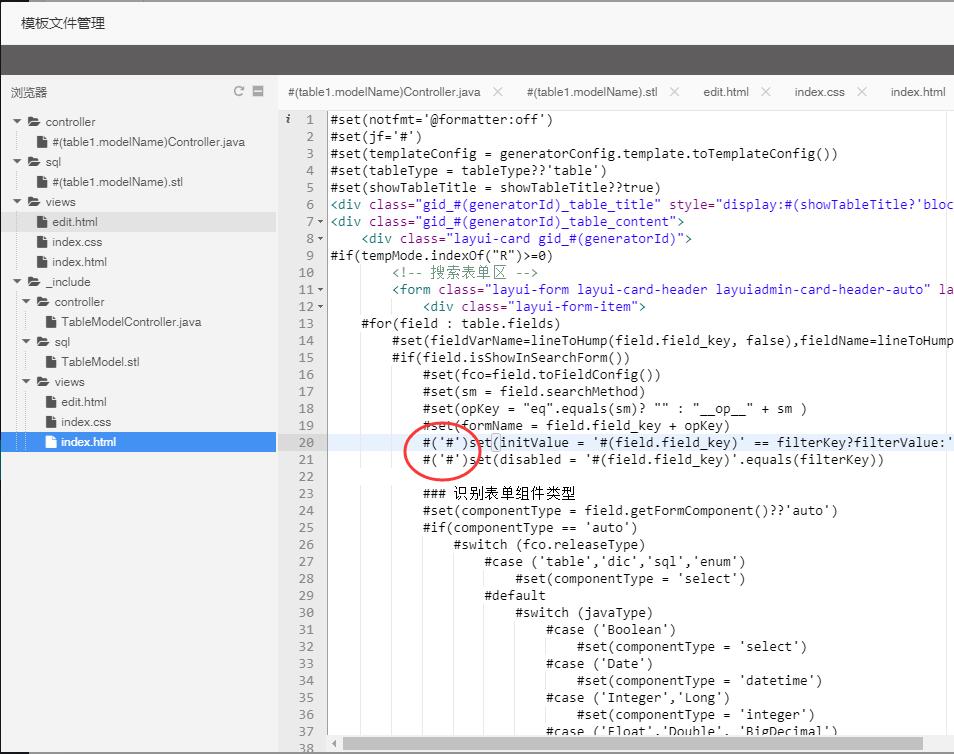Select index.css under top-level views
The height and width of the screenshot is (754, 954).
77,242
